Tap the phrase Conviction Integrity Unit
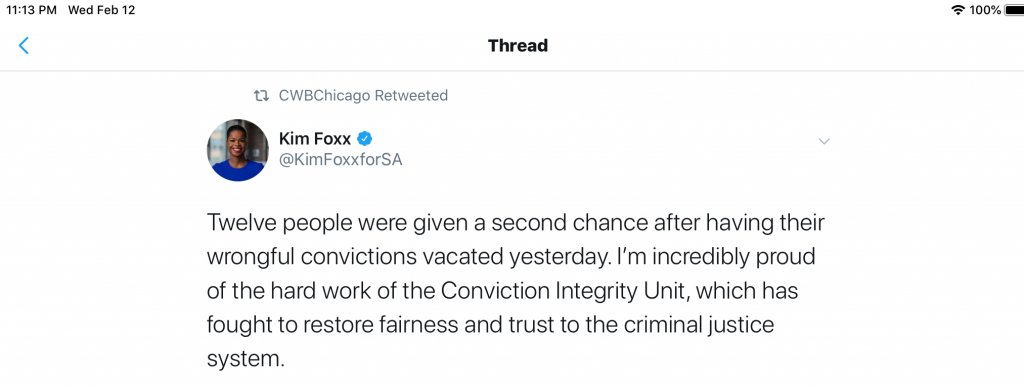 coord(565,290)
